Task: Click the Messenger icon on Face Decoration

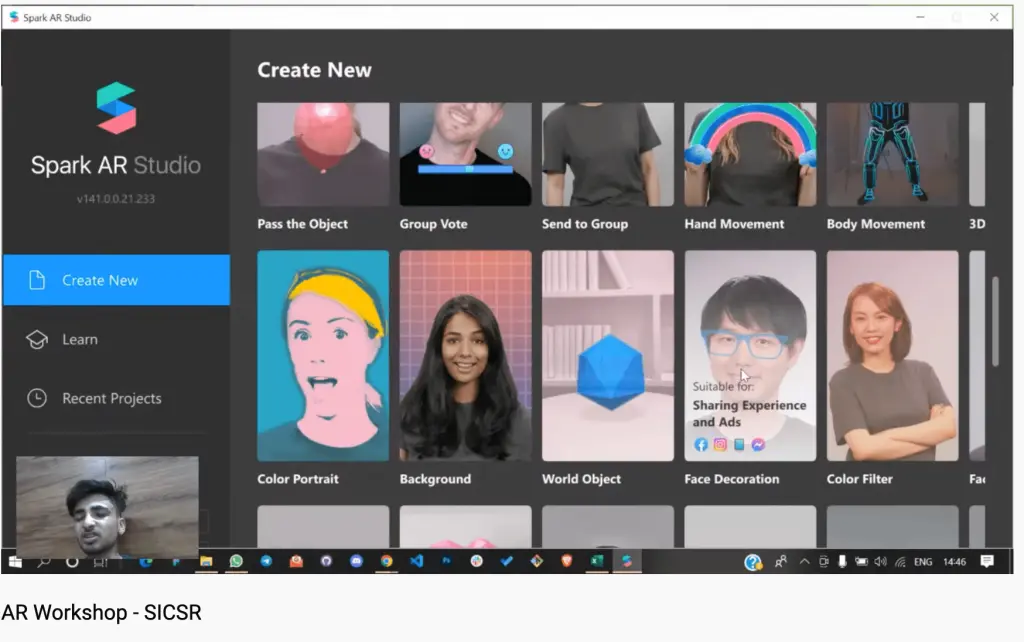Action: 758,445
